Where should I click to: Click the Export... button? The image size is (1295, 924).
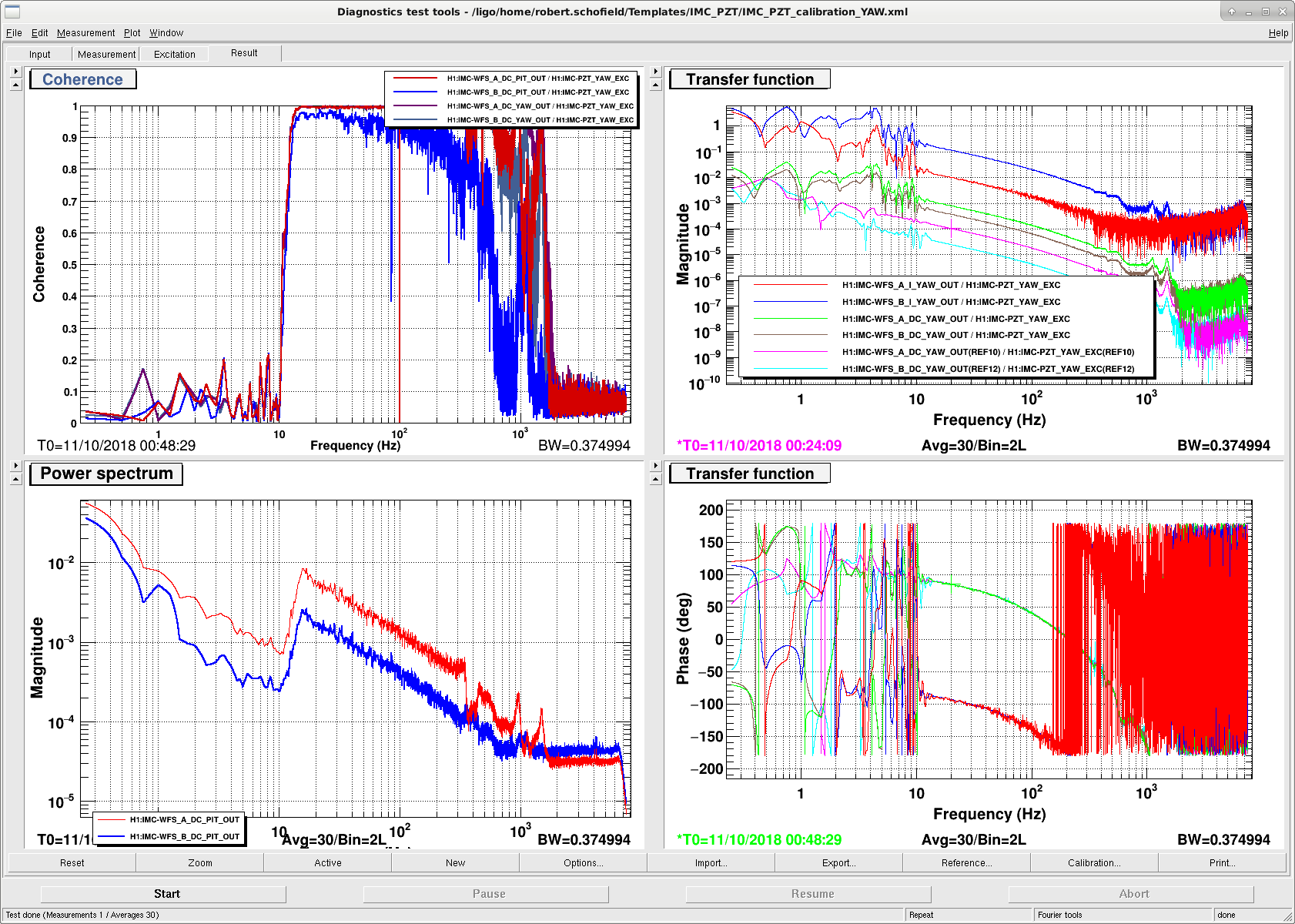coord(838,863)
